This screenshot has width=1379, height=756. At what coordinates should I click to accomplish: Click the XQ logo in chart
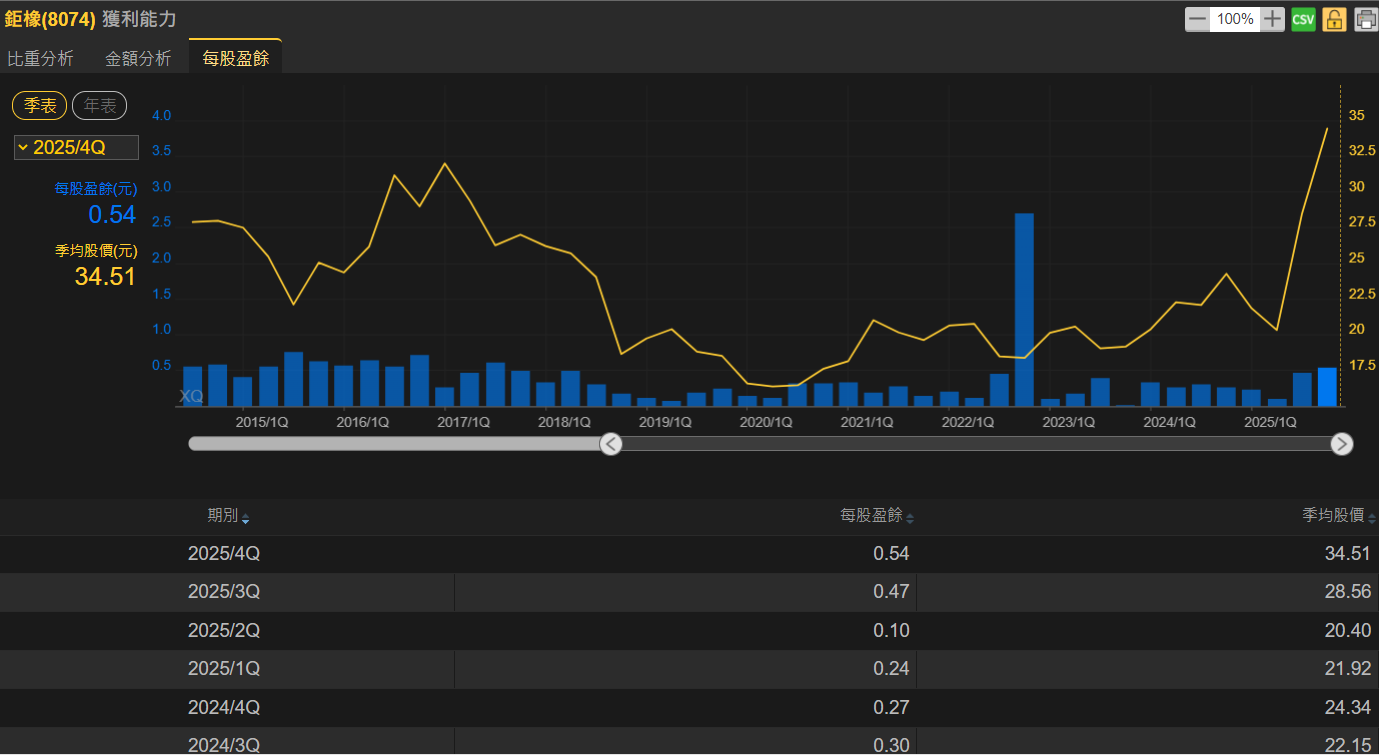pos(191,396)
